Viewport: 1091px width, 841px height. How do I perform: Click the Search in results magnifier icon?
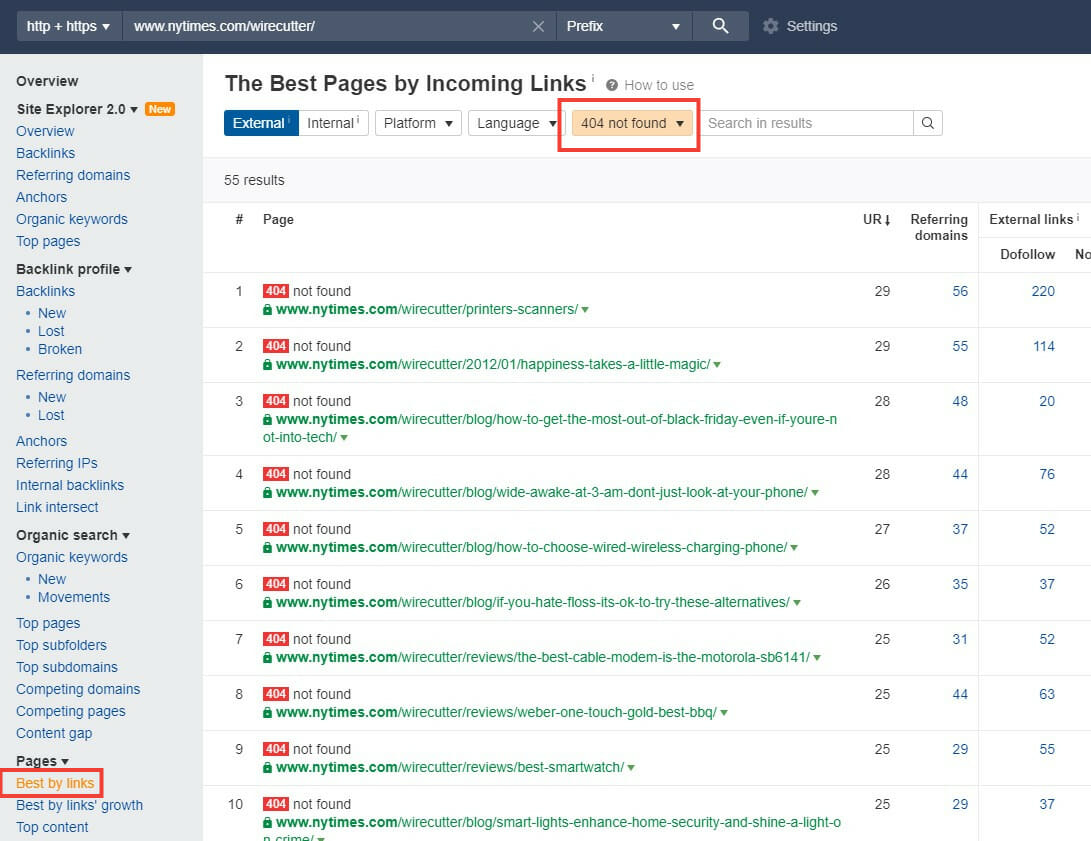[x=927, y=123]
